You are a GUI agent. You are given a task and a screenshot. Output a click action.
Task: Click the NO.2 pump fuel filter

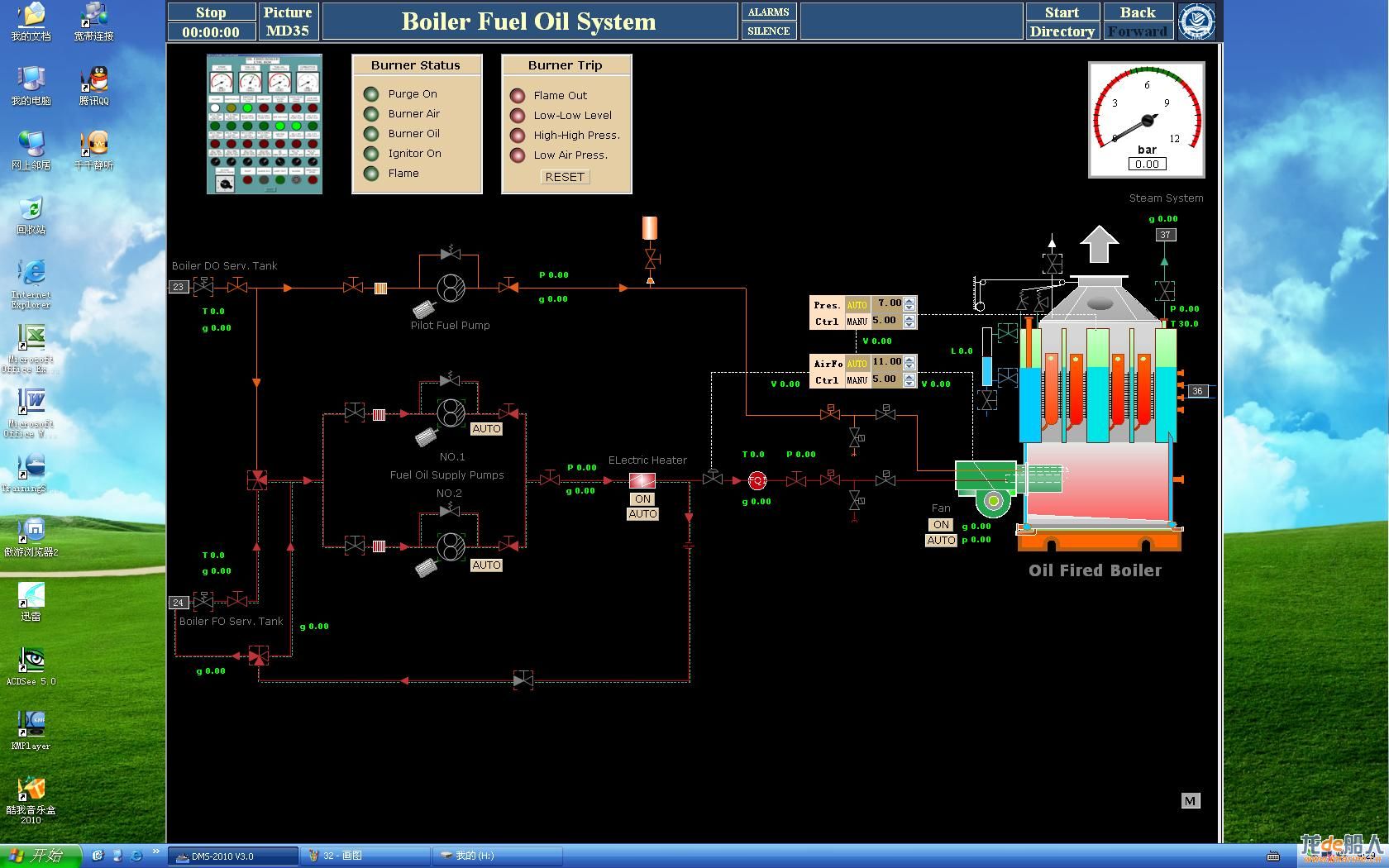coord(379,546)
